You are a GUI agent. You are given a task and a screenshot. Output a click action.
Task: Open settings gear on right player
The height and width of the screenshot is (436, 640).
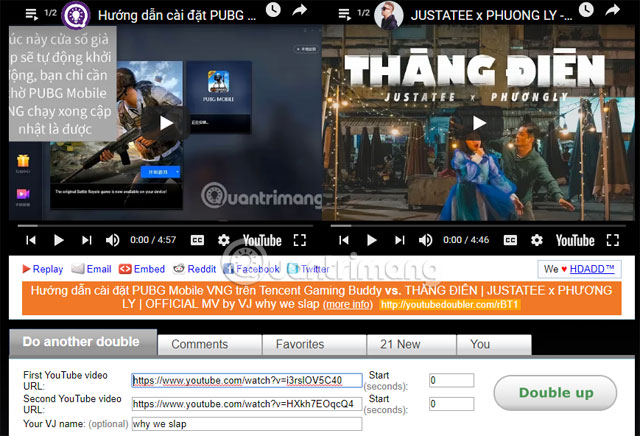[x=537, y=240]
